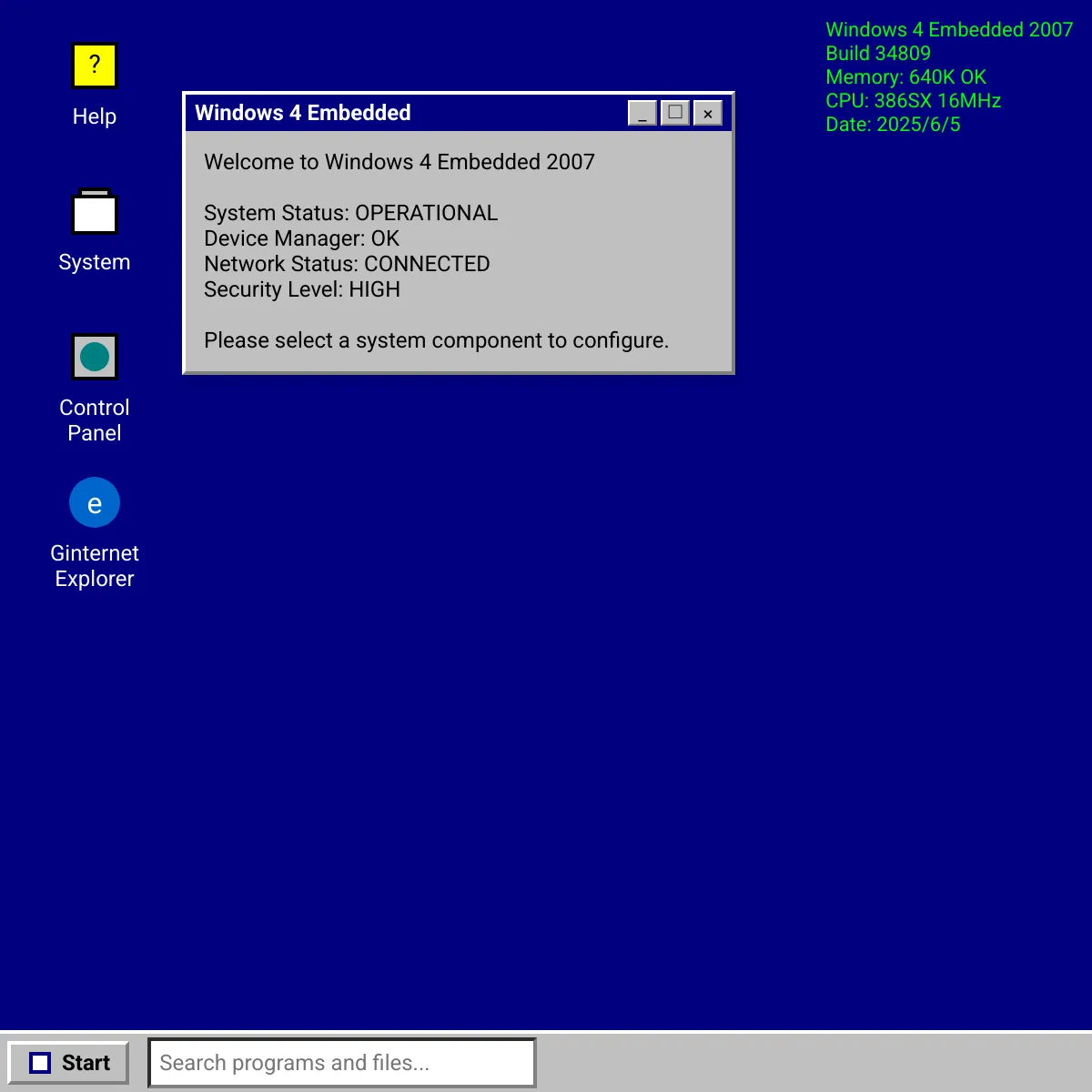Click 'Please select a system component' message
Image resolution: width=1092 pixels, height=1092 pixels.
(437, 340)
